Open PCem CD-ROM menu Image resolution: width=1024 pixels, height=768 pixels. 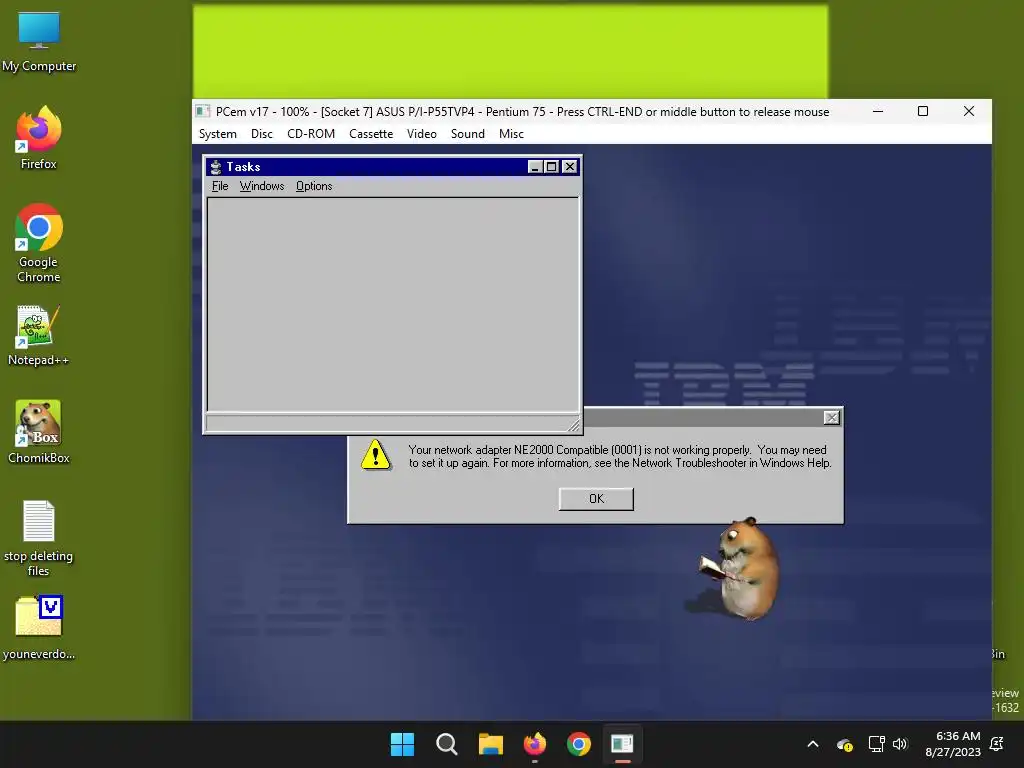coord(311,134)
